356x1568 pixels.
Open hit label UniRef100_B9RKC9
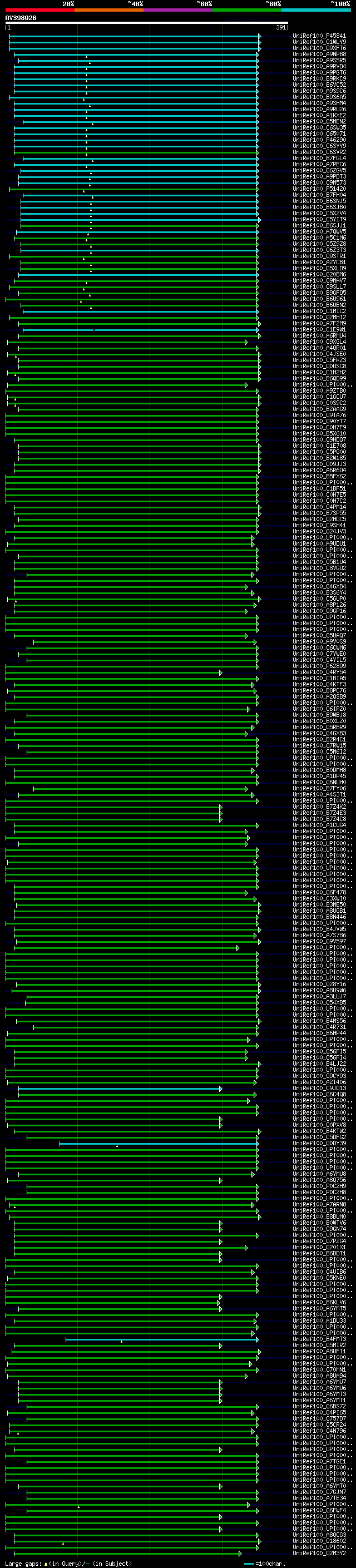[x=319, y=78]
